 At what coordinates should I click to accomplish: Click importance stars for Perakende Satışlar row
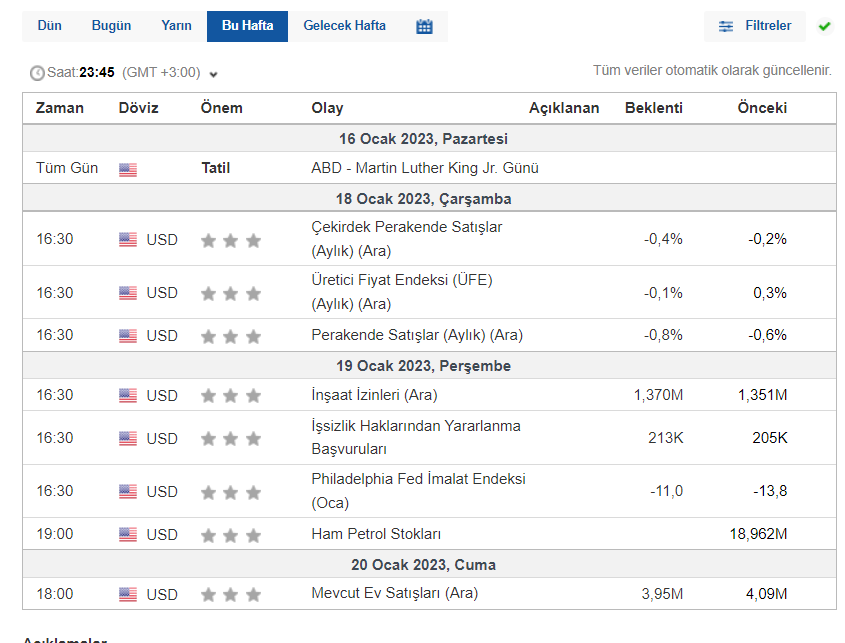click(x=231, y=336)
